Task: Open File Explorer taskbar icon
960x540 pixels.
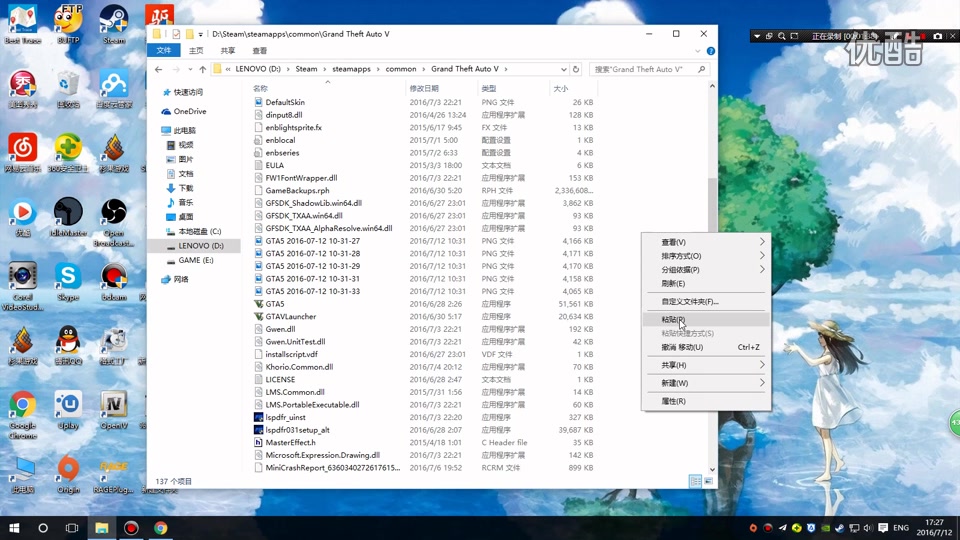Action: coord(102,528)
